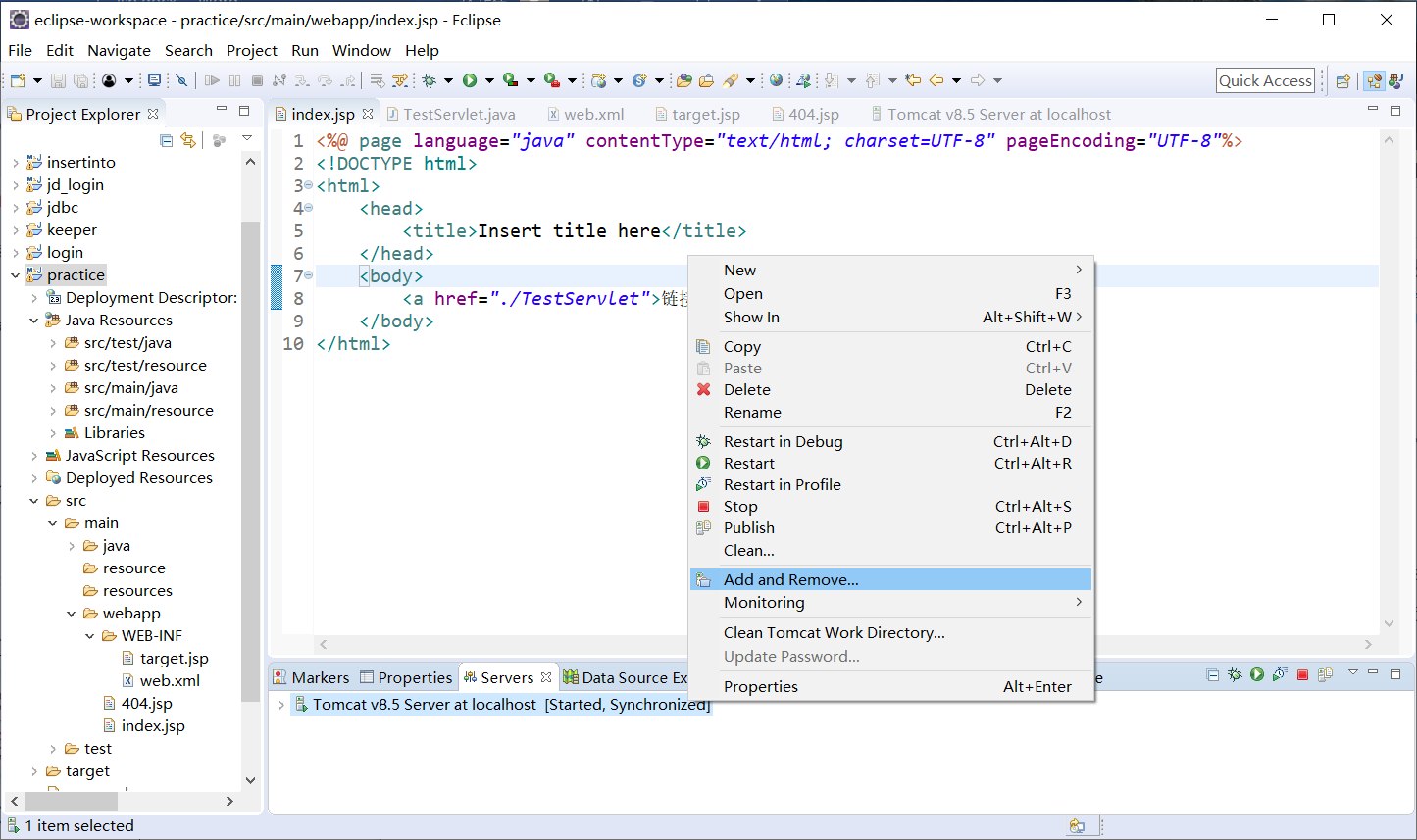
Task: Click the green Debug bug icon
Action: 429,80
